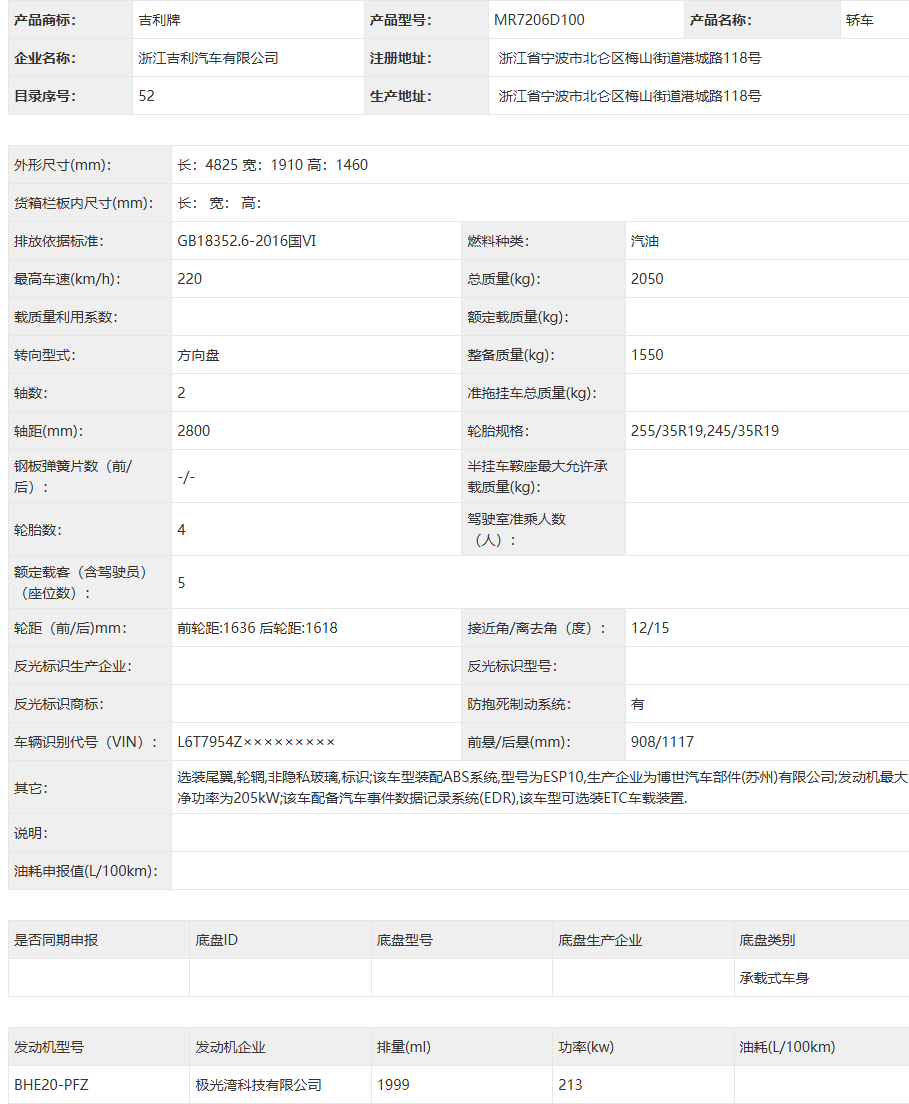Click the 油耗申报值(L/100km) label
This screenshot has width=909, height=1104.
coord(86,870)
